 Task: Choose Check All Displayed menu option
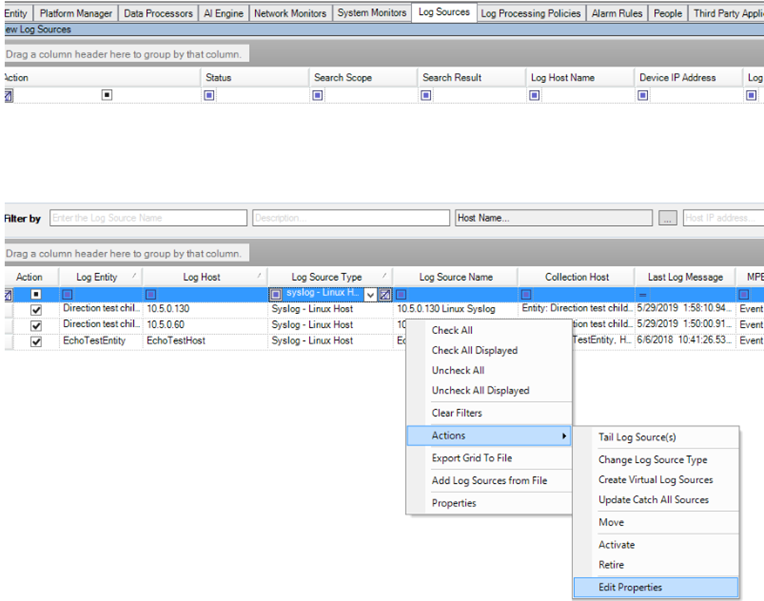(x=474, y=350)
